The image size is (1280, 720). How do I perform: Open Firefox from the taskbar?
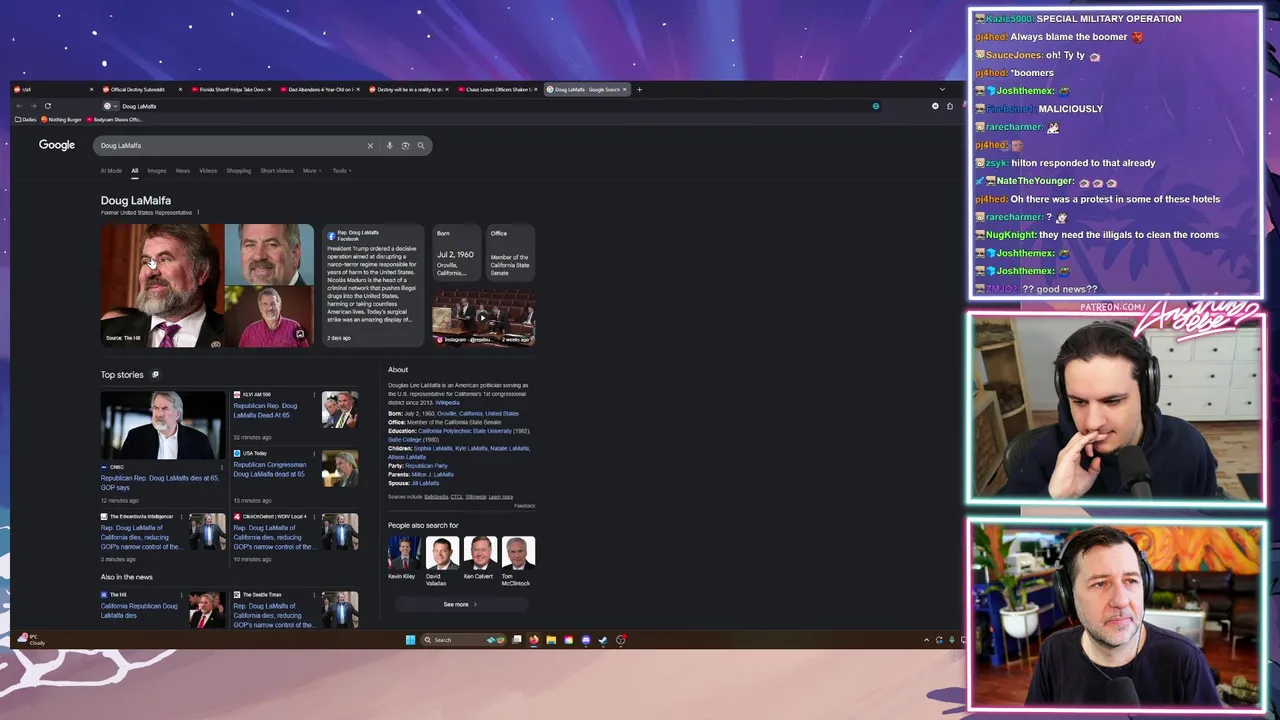(x=534, y=640)
